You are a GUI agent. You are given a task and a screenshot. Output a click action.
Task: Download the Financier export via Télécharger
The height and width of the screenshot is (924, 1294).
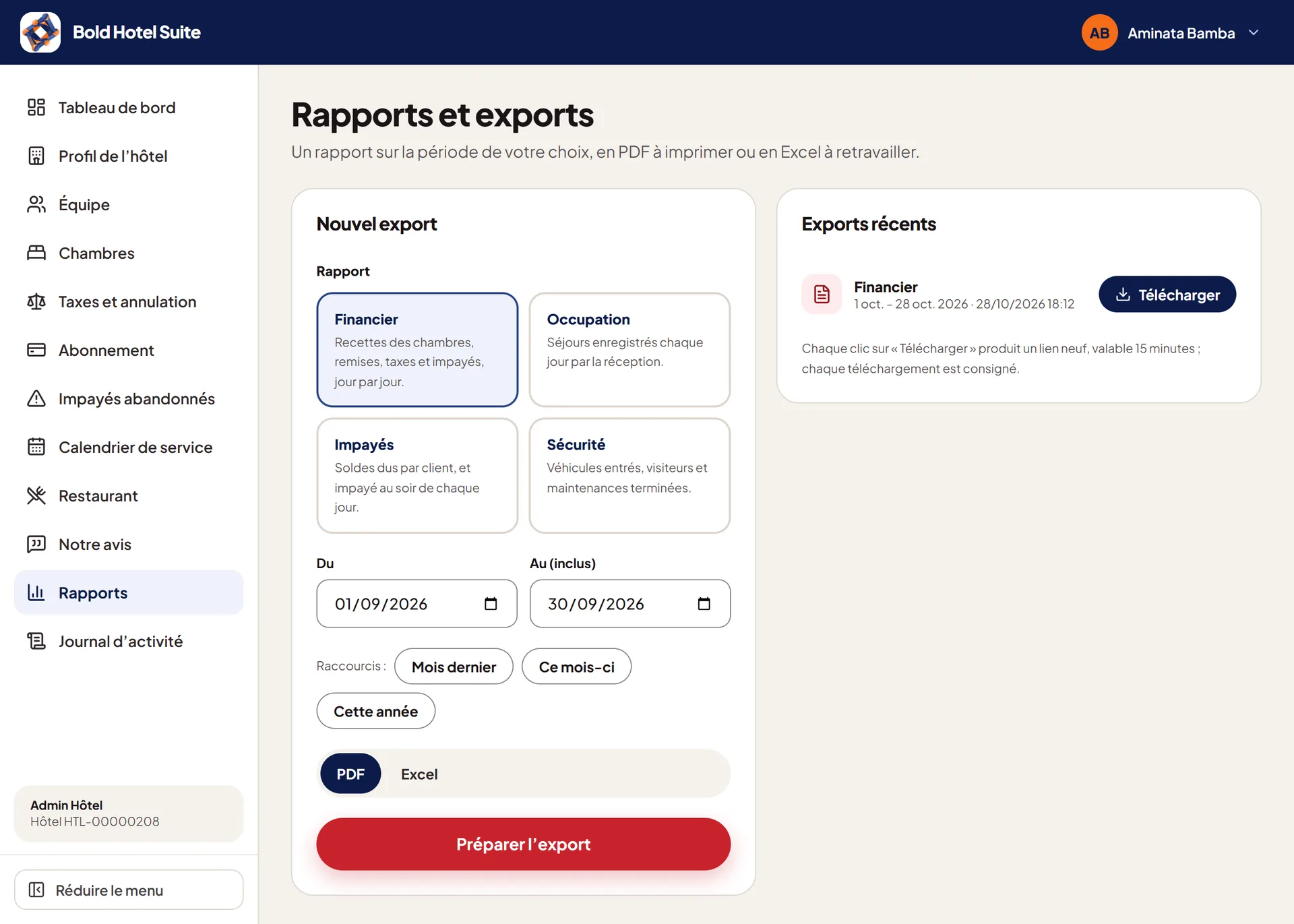click(1167, 294)
